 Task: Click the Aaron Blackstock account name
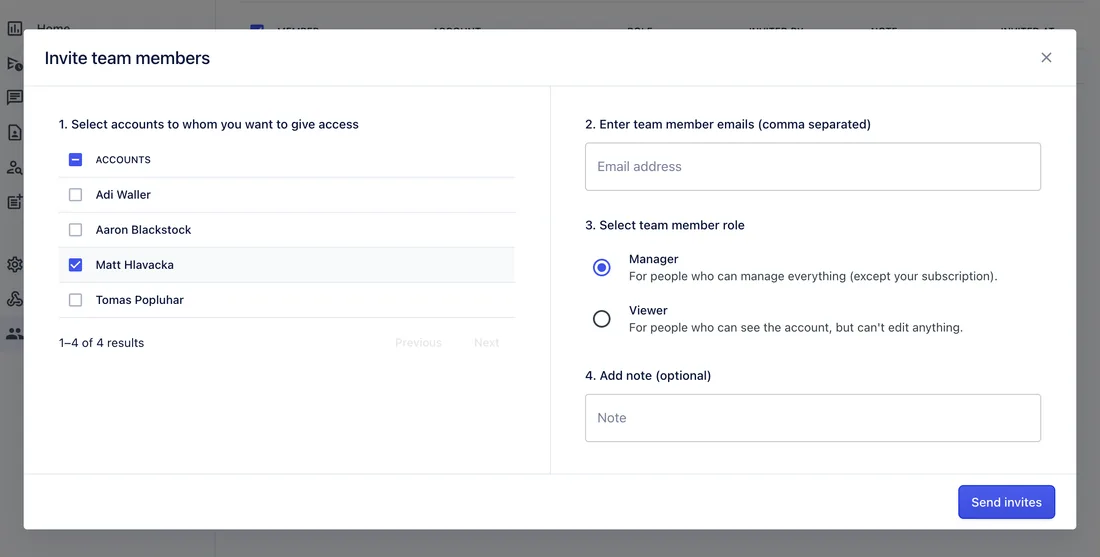(143, 230)
